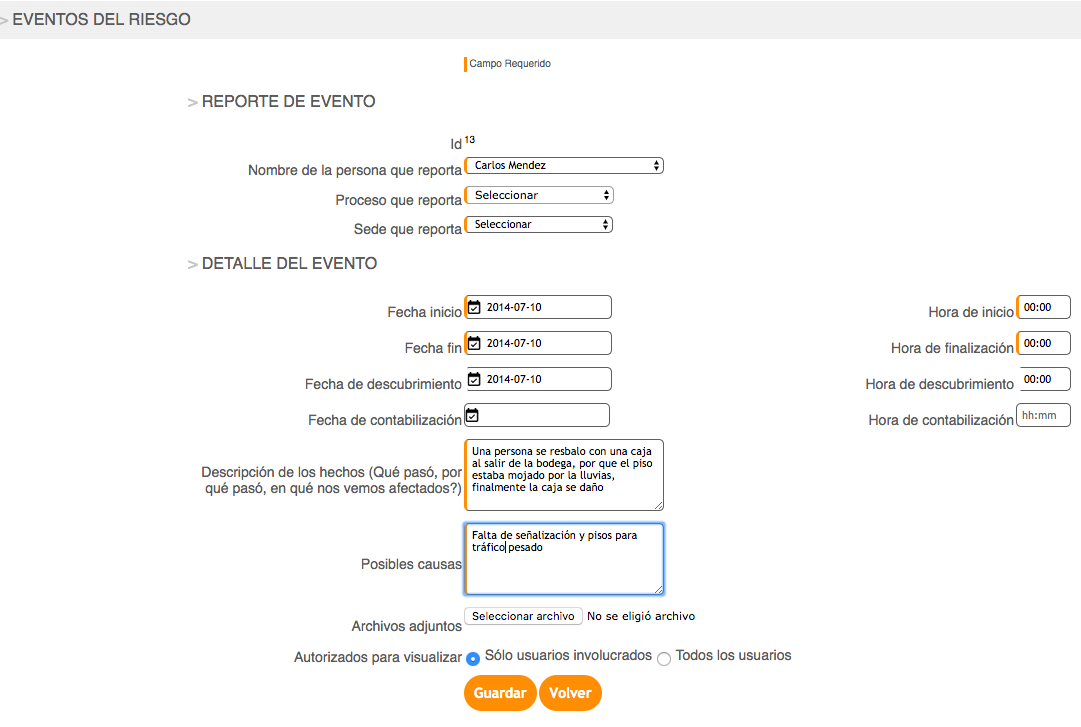
Task: Open the Fecha de contabilización calendar icon
Action: pos(472,416)
